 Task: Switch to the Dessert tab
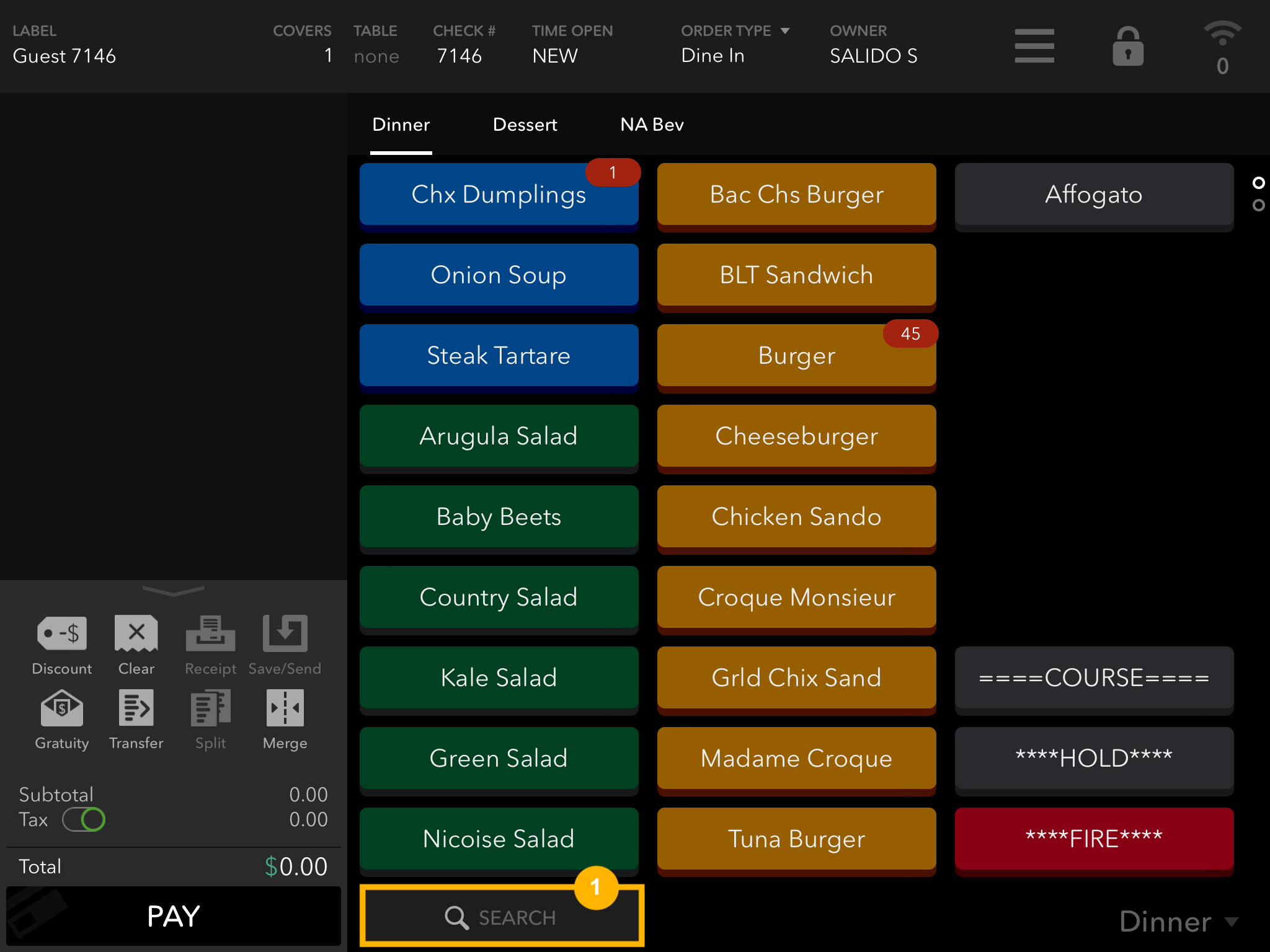(x=525, y=125)
